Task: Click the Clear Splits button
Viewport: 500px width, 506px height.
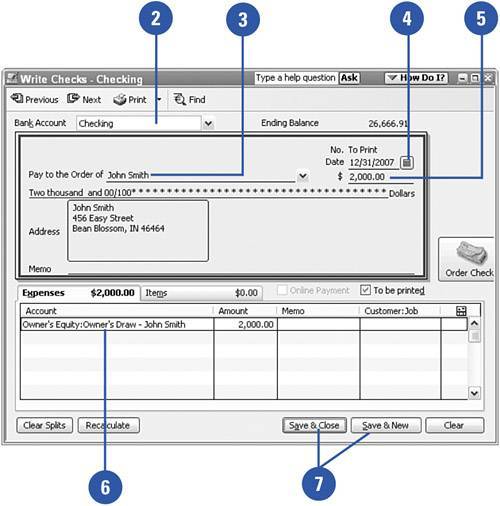Action: point(44,425)
